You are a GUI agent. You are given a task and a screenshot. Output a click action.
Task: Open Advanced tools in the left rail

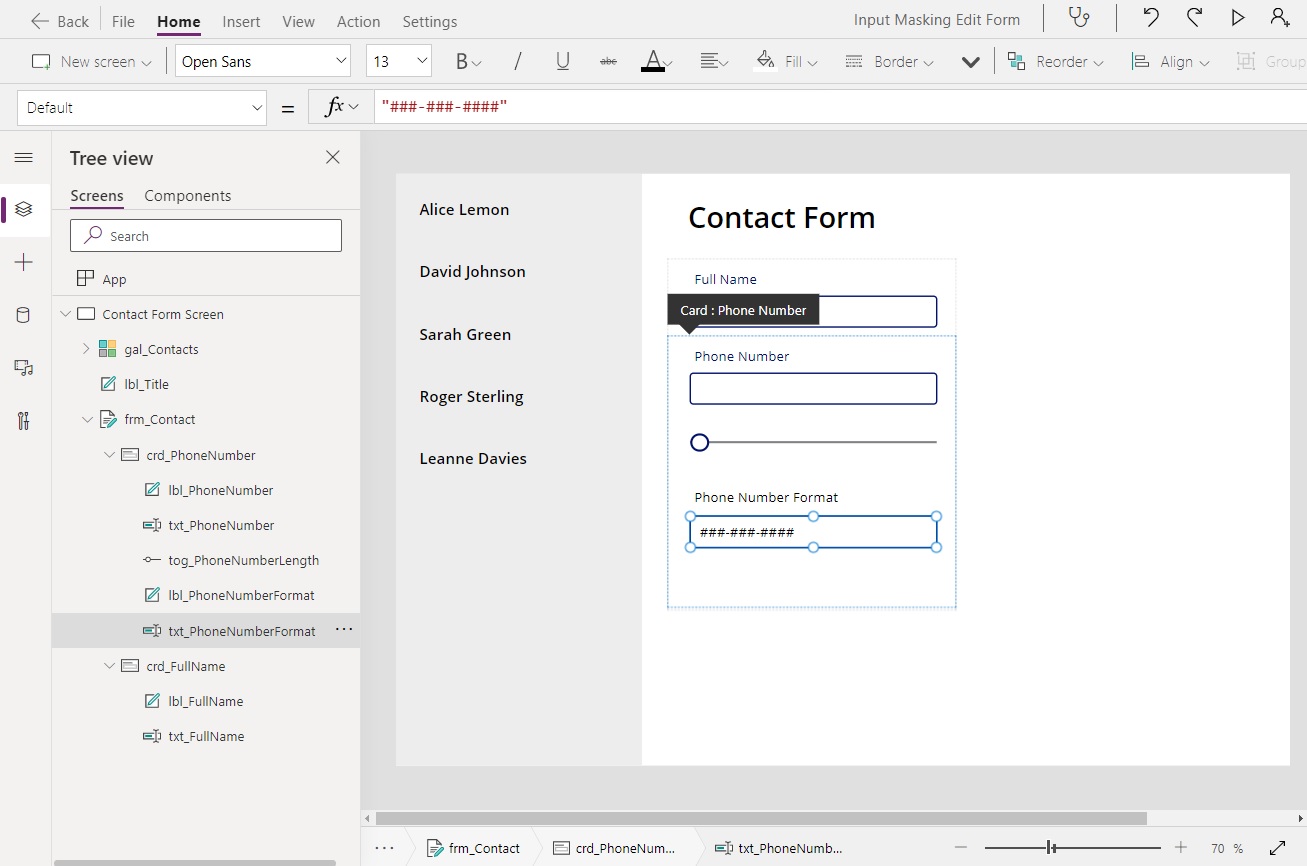point(25,421)
